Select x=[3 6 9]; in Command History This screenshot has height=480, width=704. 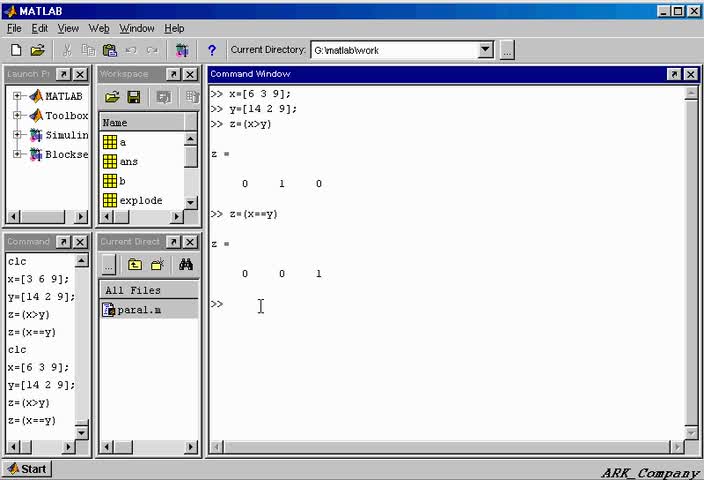click(x=38, y=279)
